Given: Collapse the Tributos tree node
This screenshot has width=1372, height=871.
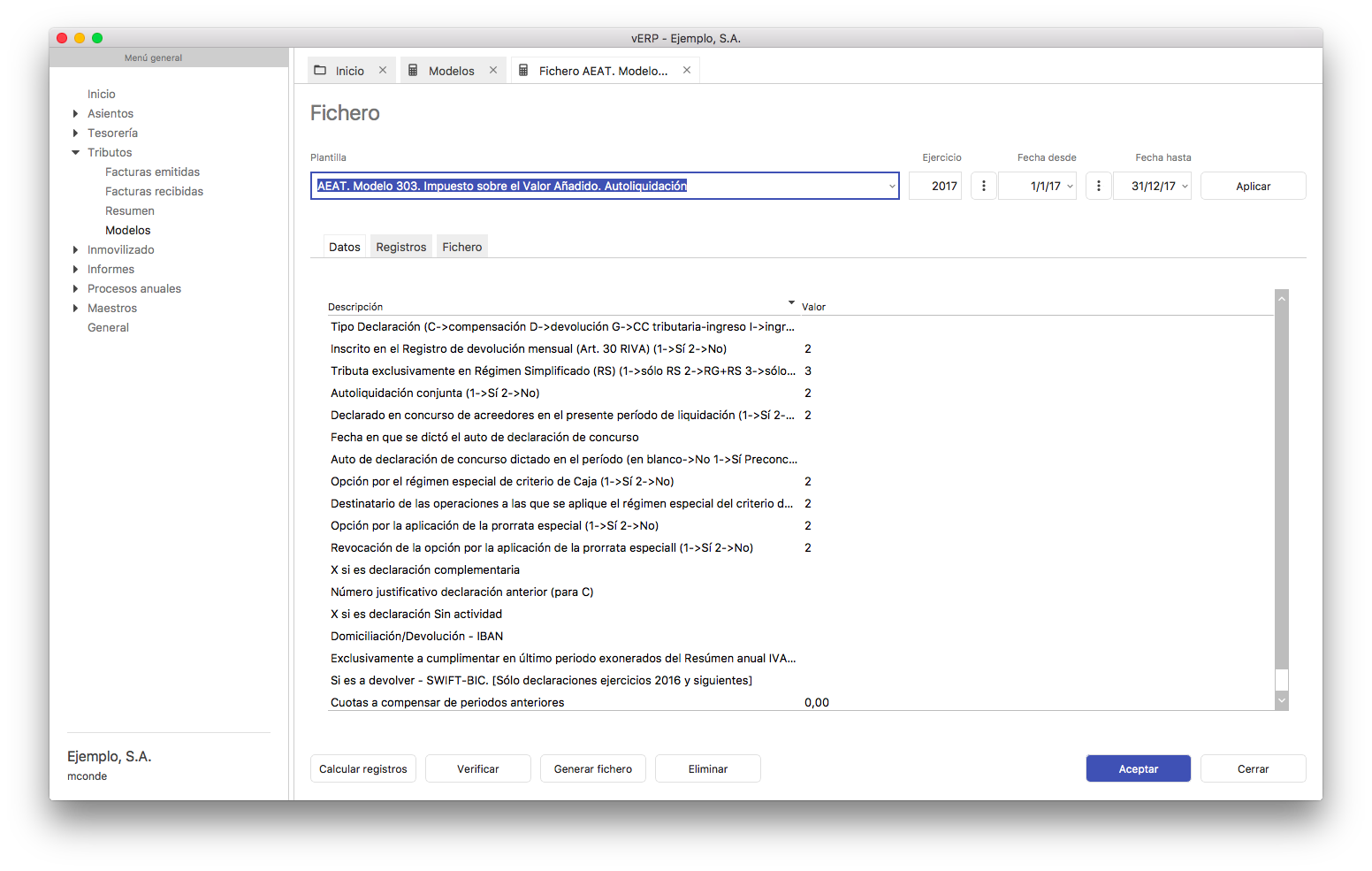Looking at the screenshot, I should coord(75,153).
